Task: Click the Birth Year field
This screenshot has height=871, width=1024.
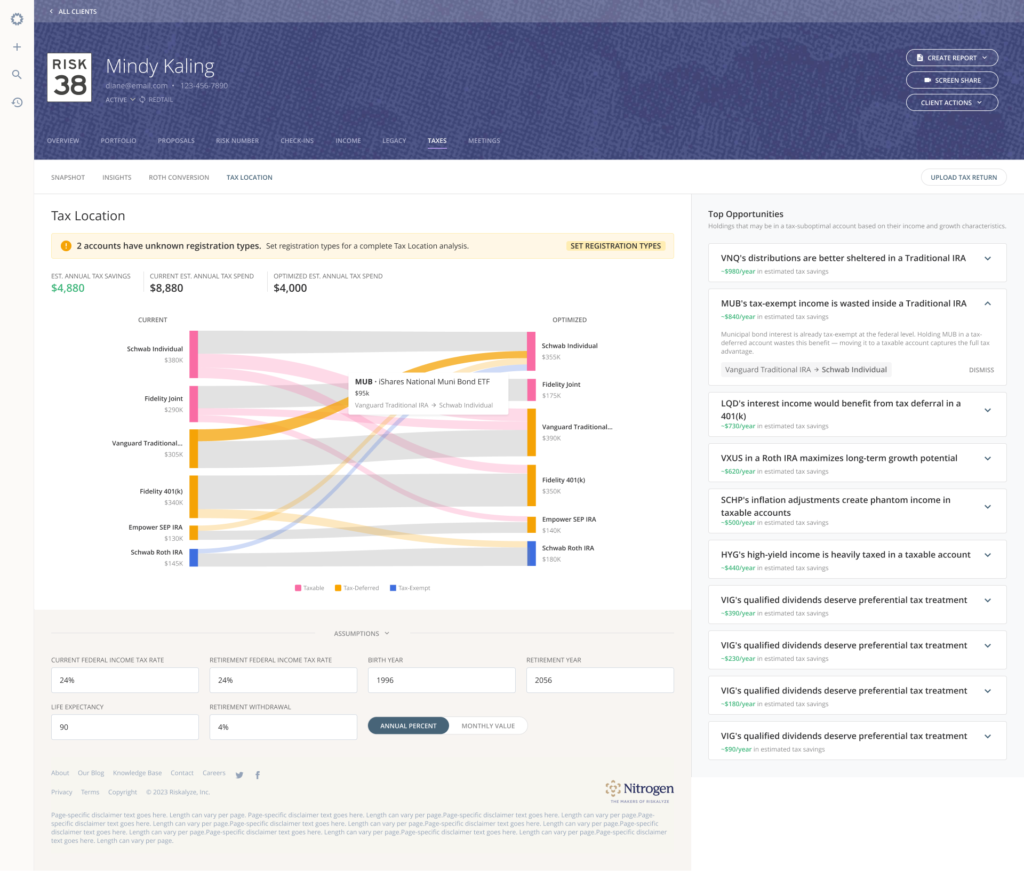Action: point(441,680)
